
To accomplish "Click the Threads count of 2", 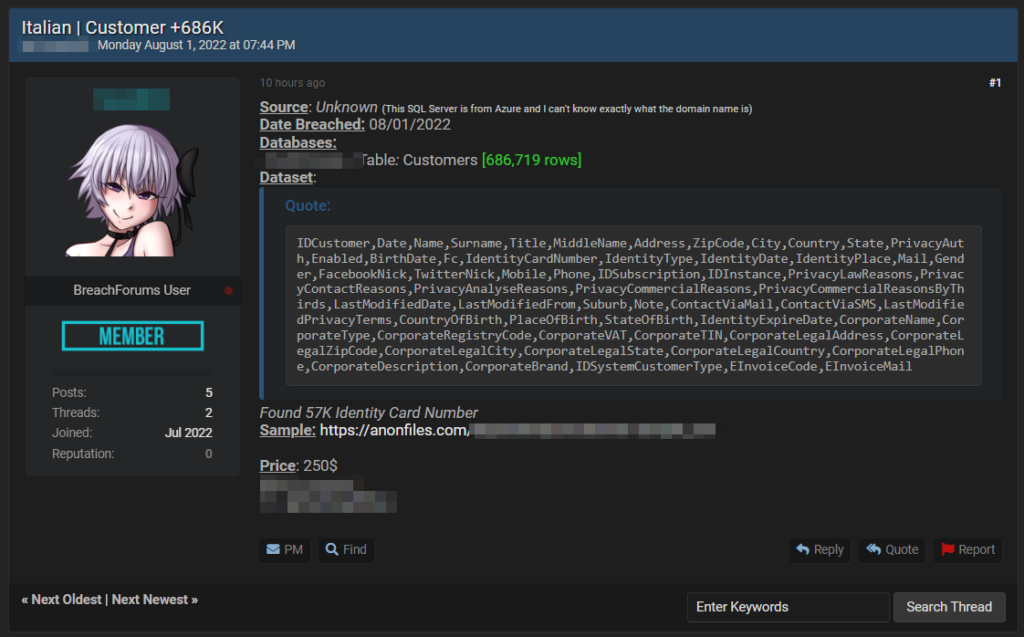I will 208,413.
